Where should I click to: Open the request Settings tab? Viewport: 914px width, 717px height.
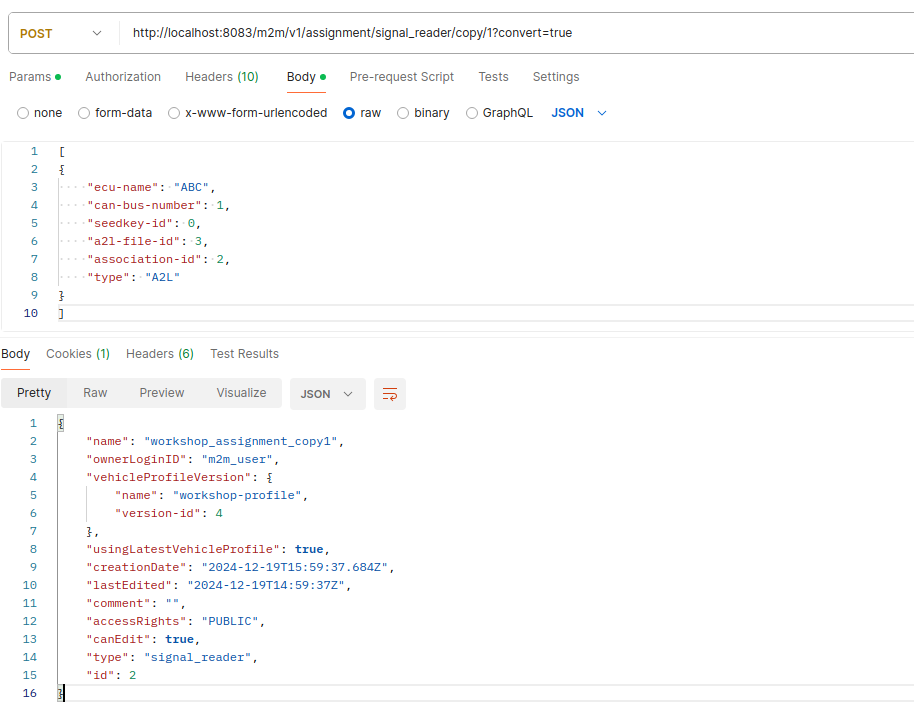tap(555, 77)
